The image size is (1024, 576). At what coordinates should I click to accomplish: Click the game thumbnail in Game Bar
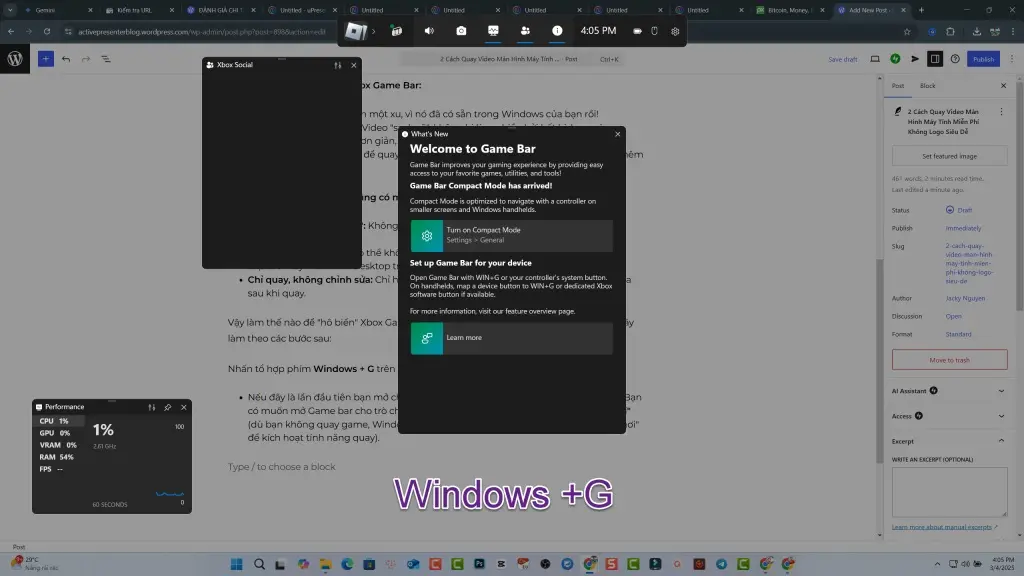point(355,31)
